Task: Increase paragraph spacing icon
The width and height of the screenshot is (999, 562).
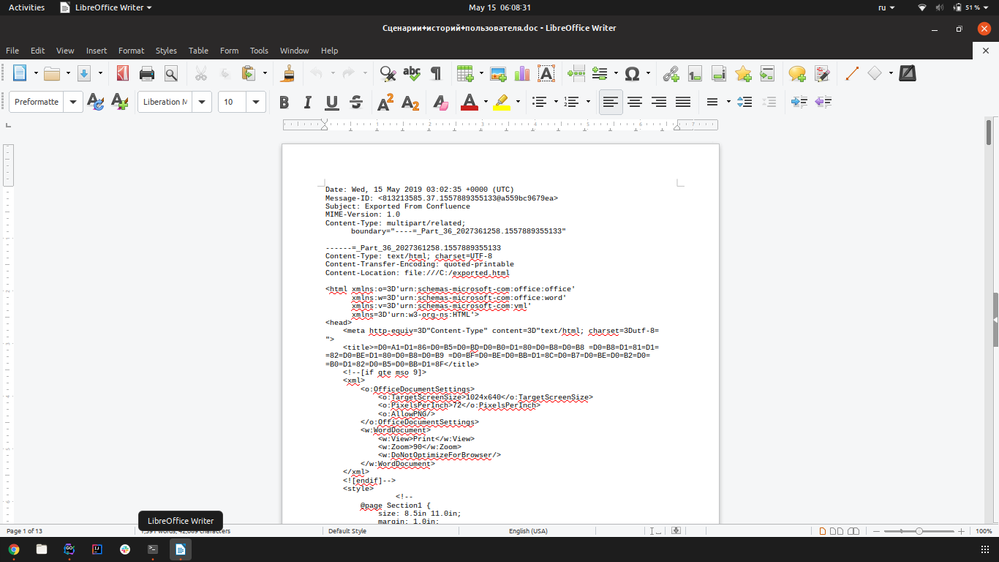Action: 744,102
